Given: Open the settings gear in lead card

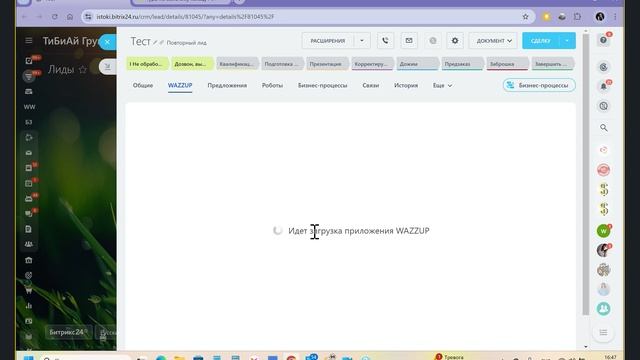Looking at the screenshot, I should pyautogui.click(x=455, y=40).
